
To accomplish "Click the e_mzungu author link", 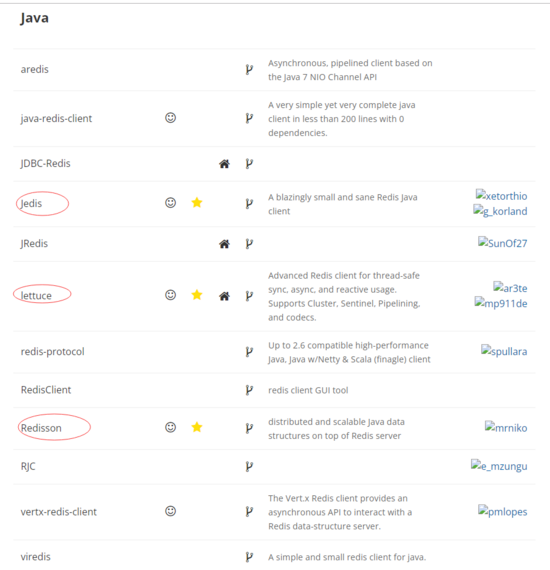I will tap(499, 466).
